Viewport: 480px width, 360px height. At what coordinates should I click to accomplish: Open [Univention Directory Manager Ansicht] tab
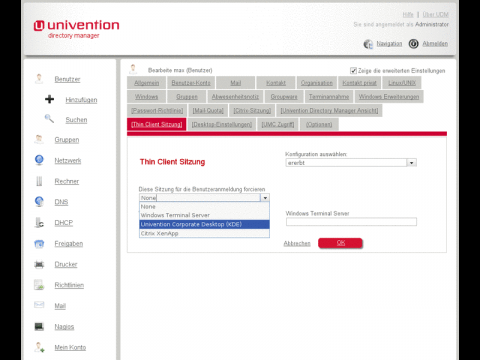click(x=329, y=110)
